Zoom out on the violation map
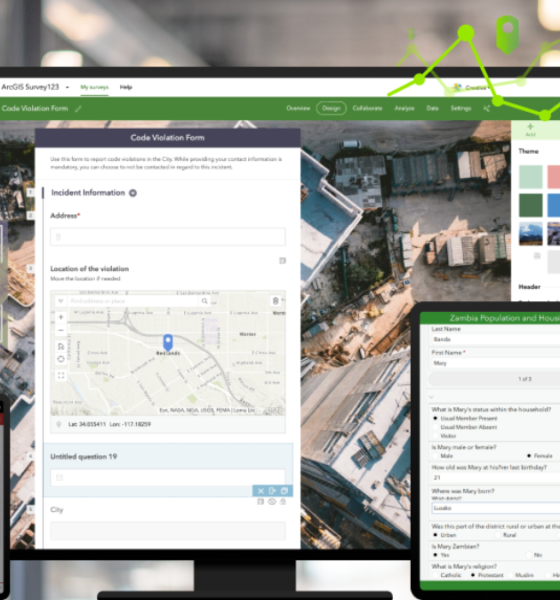This screenshot has width=560, height=600. pos(61,330)
